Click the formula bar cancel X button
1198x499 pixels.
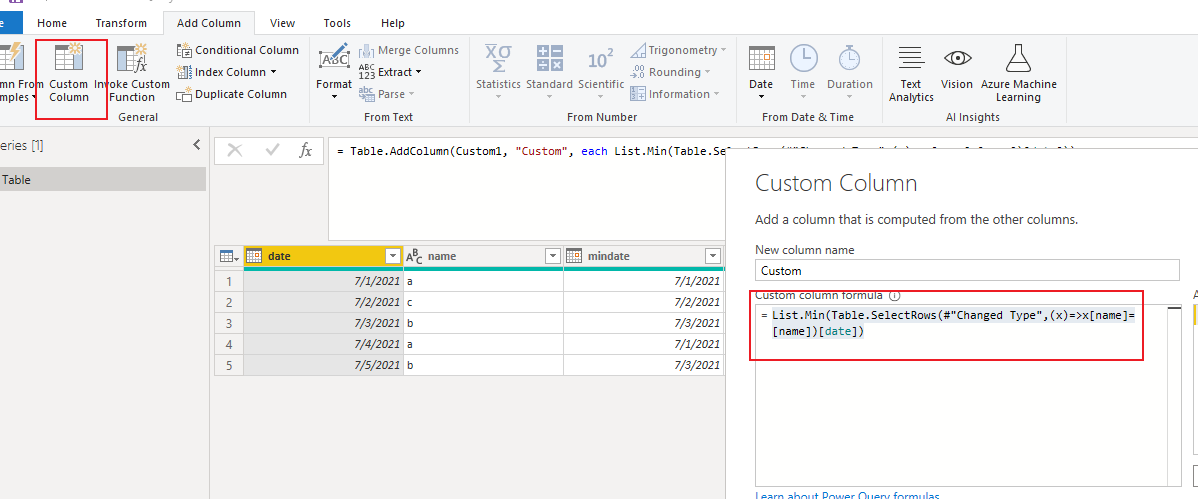pos(235,151)
